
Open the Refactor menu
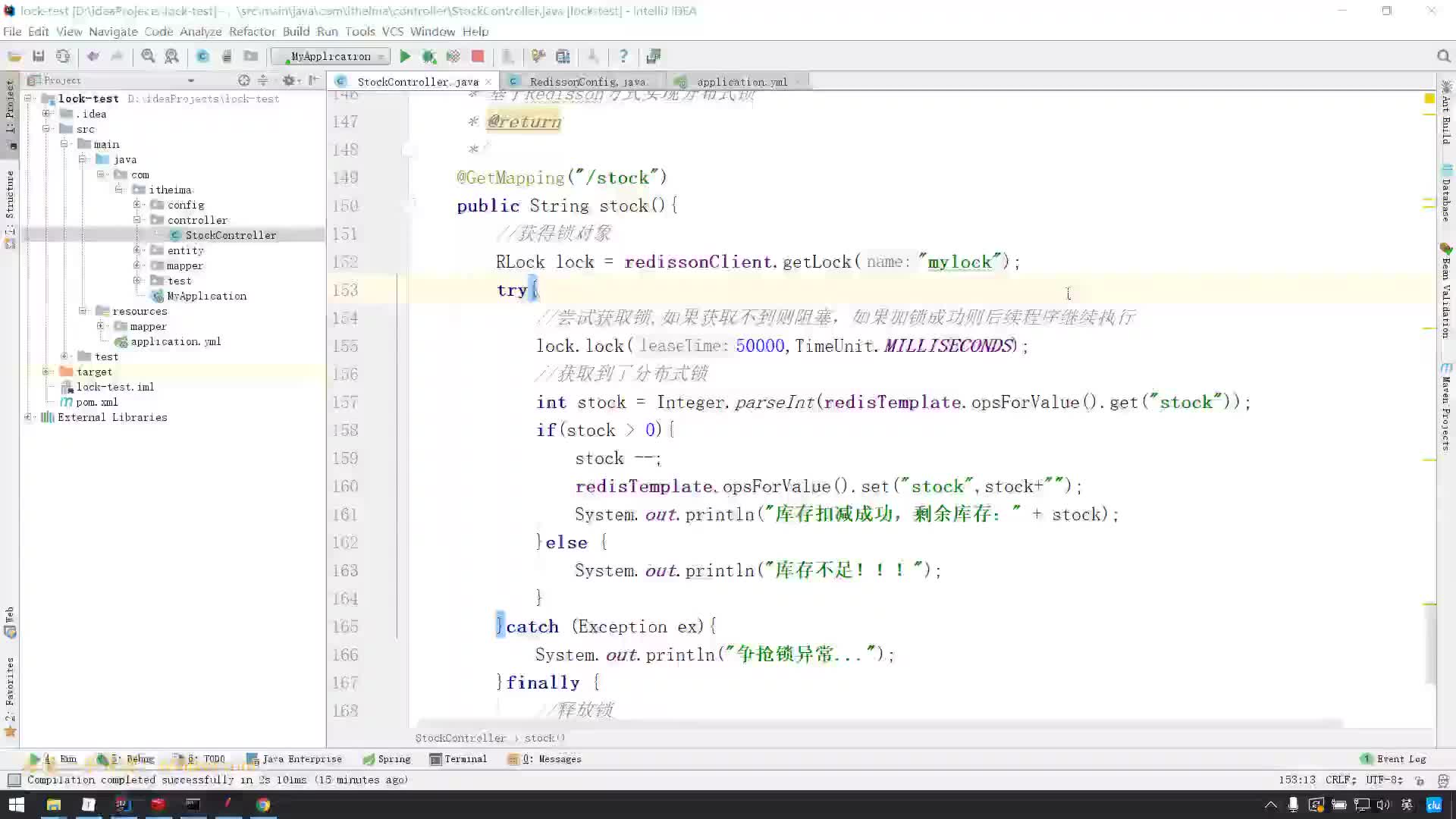(x=252, y=31)
